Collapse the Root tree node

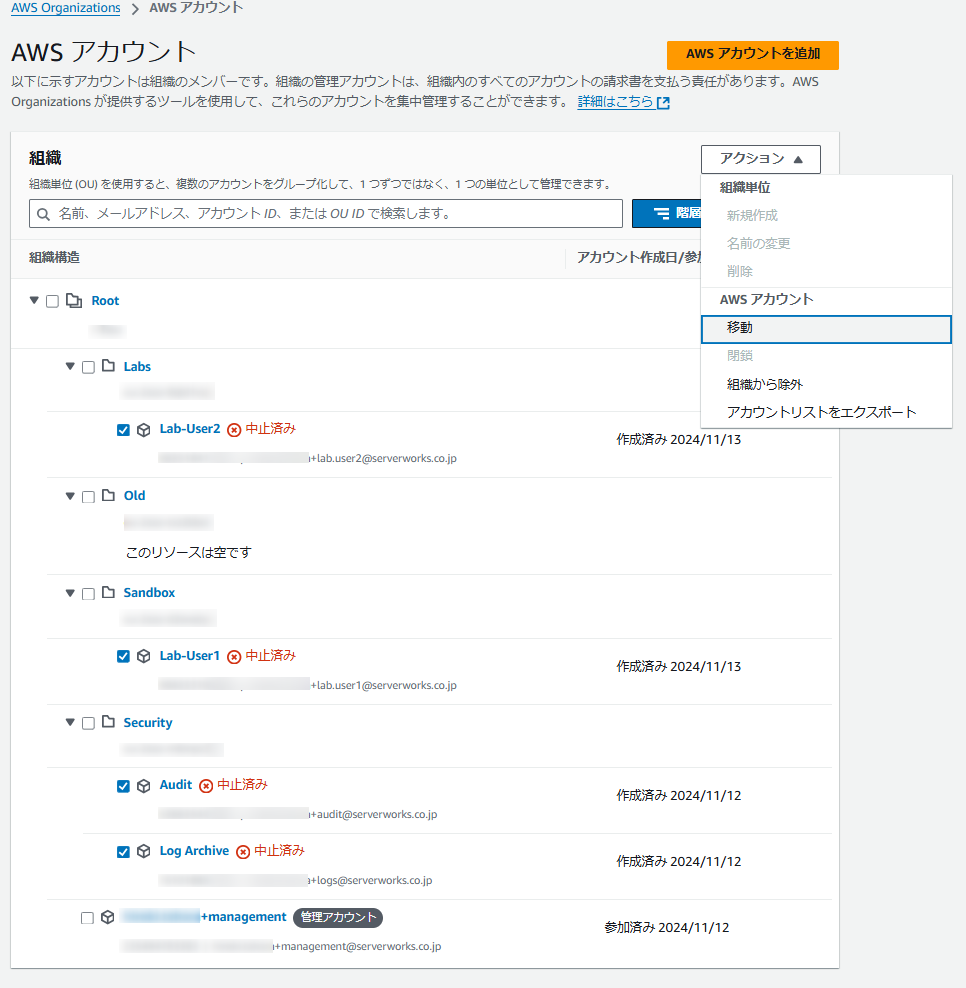click(34, 301)
